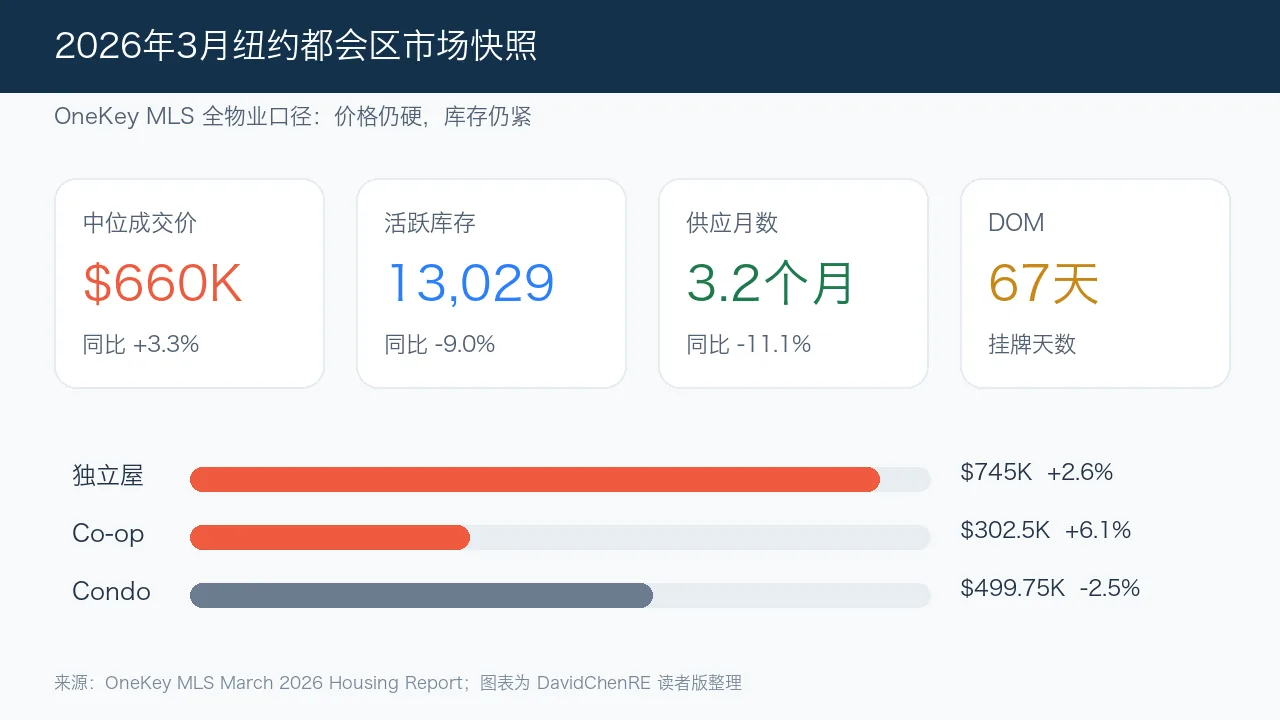Click the +2.6% change value
1280x720 pixels.
point(1080,472)
